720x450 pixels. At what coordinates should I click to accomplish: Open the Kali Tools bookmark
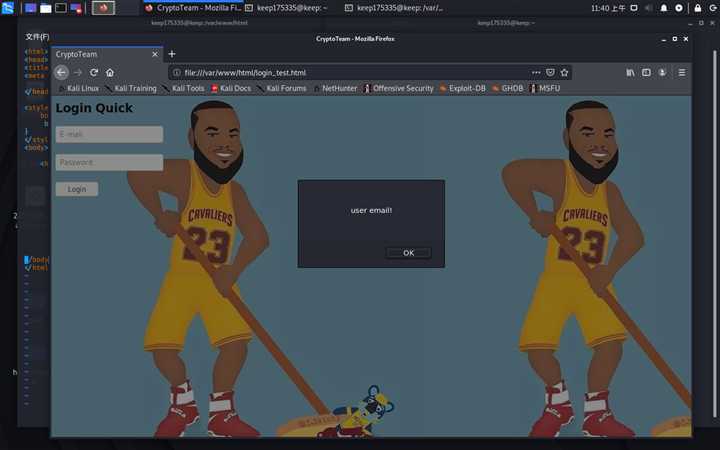pos(183,88)
